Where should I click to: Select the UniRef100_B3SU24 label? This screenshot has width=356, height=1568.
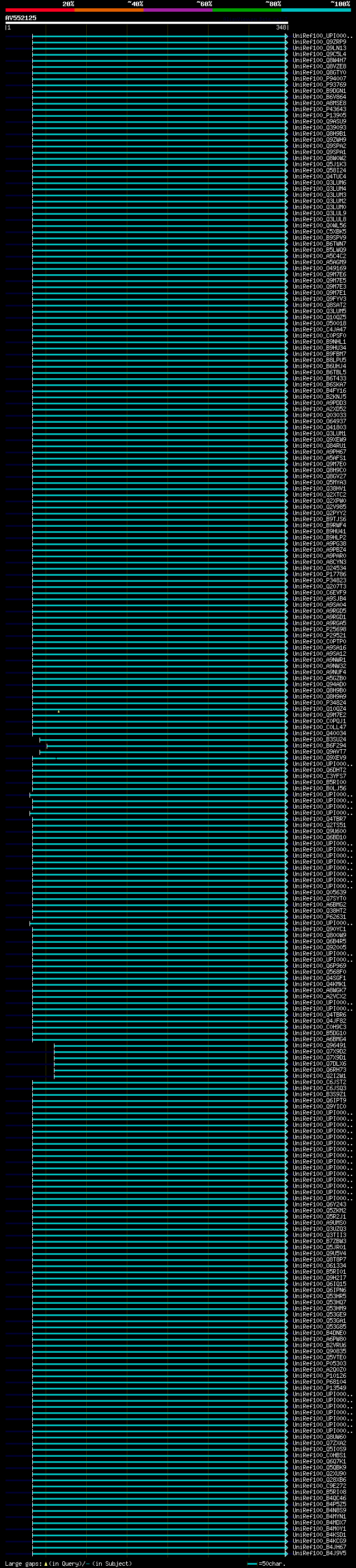[x=319, y=740]
